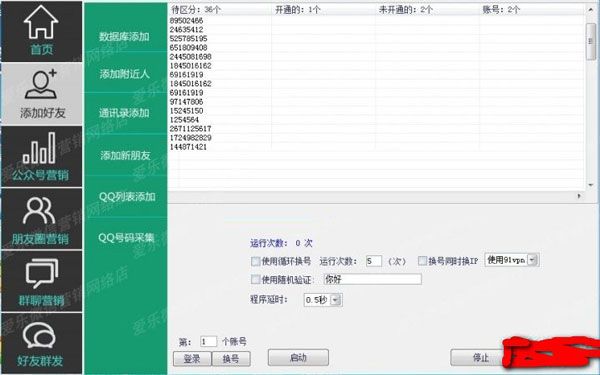Open the 程序延时 0.5秒 dropdown
This screenshot has height=375, width=600.
point(335,300)
